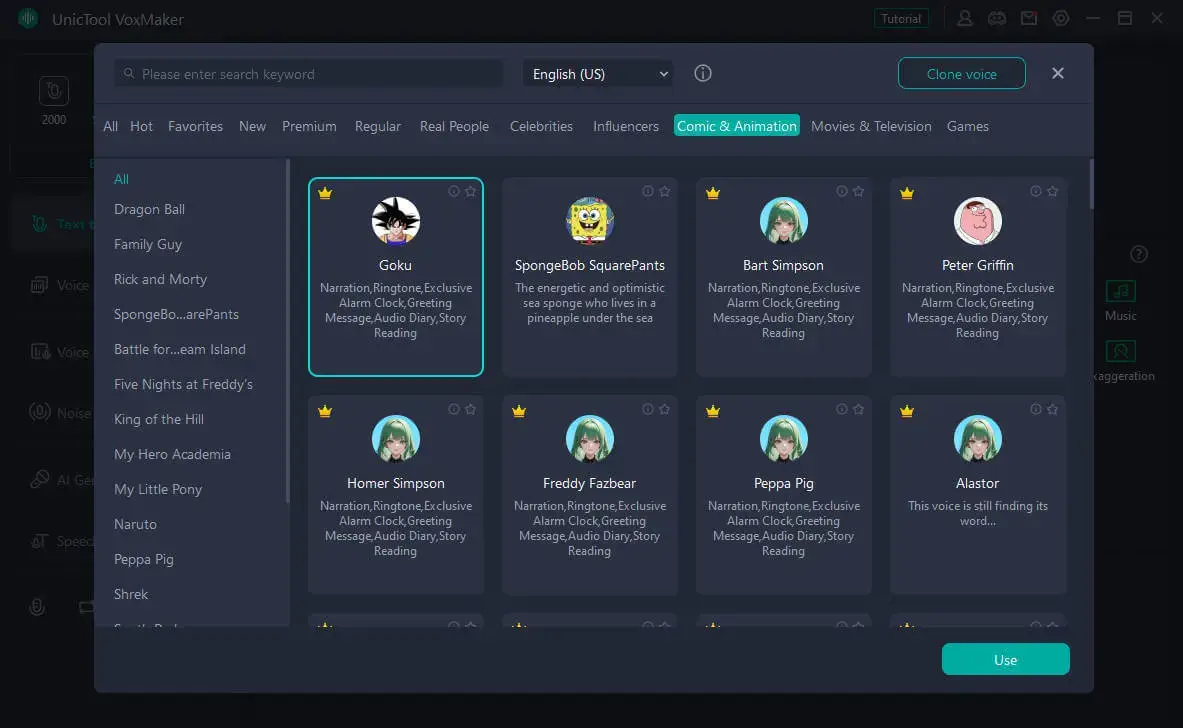Open the Premium tab
This screenshot has height=728, width=1183.
[309, 126]
